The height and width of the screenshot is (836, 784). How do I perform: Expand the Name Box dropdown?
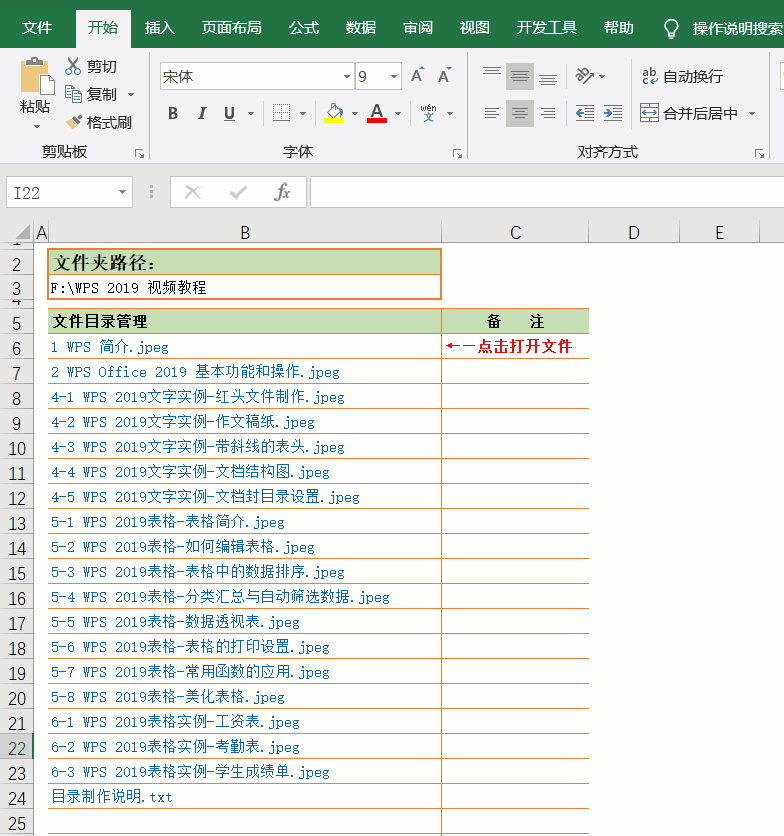tap(122, 192)
